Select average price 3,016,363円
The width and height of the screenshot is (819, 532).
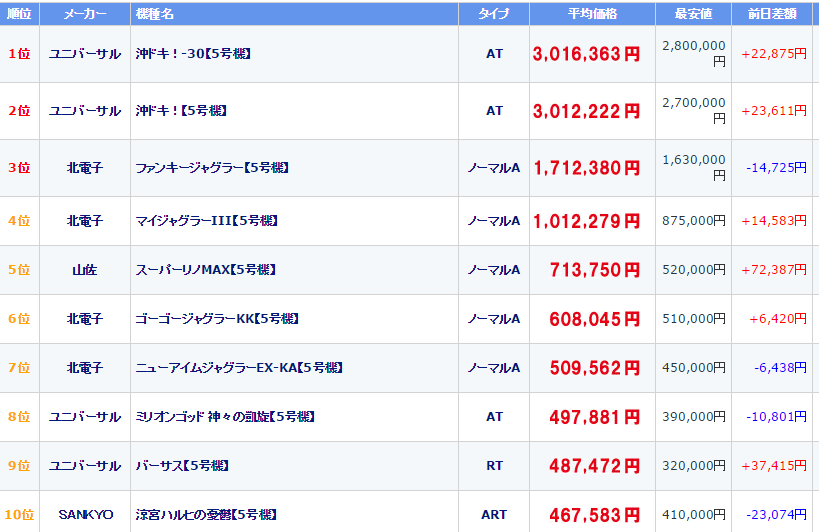pos(586,54)
